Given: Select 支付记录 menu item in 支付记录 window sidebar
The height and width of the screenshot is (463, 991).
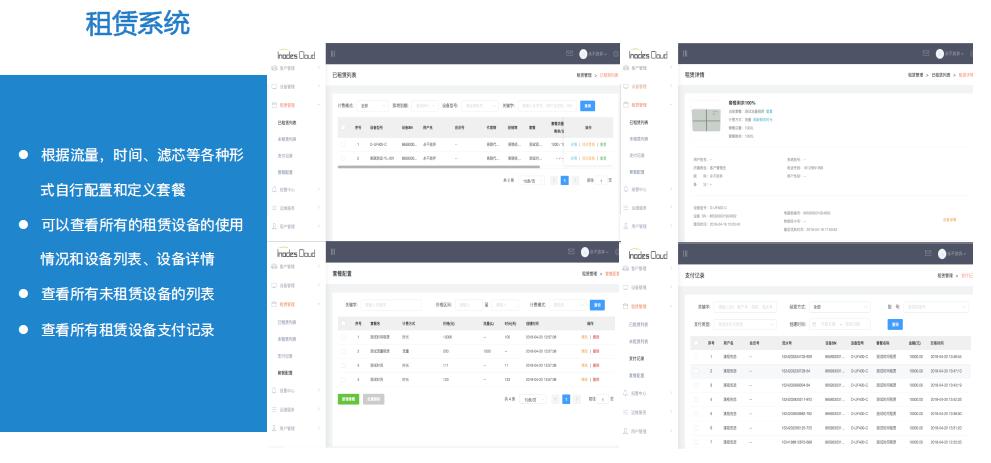Looking at the screenshot, I should 637,358.
